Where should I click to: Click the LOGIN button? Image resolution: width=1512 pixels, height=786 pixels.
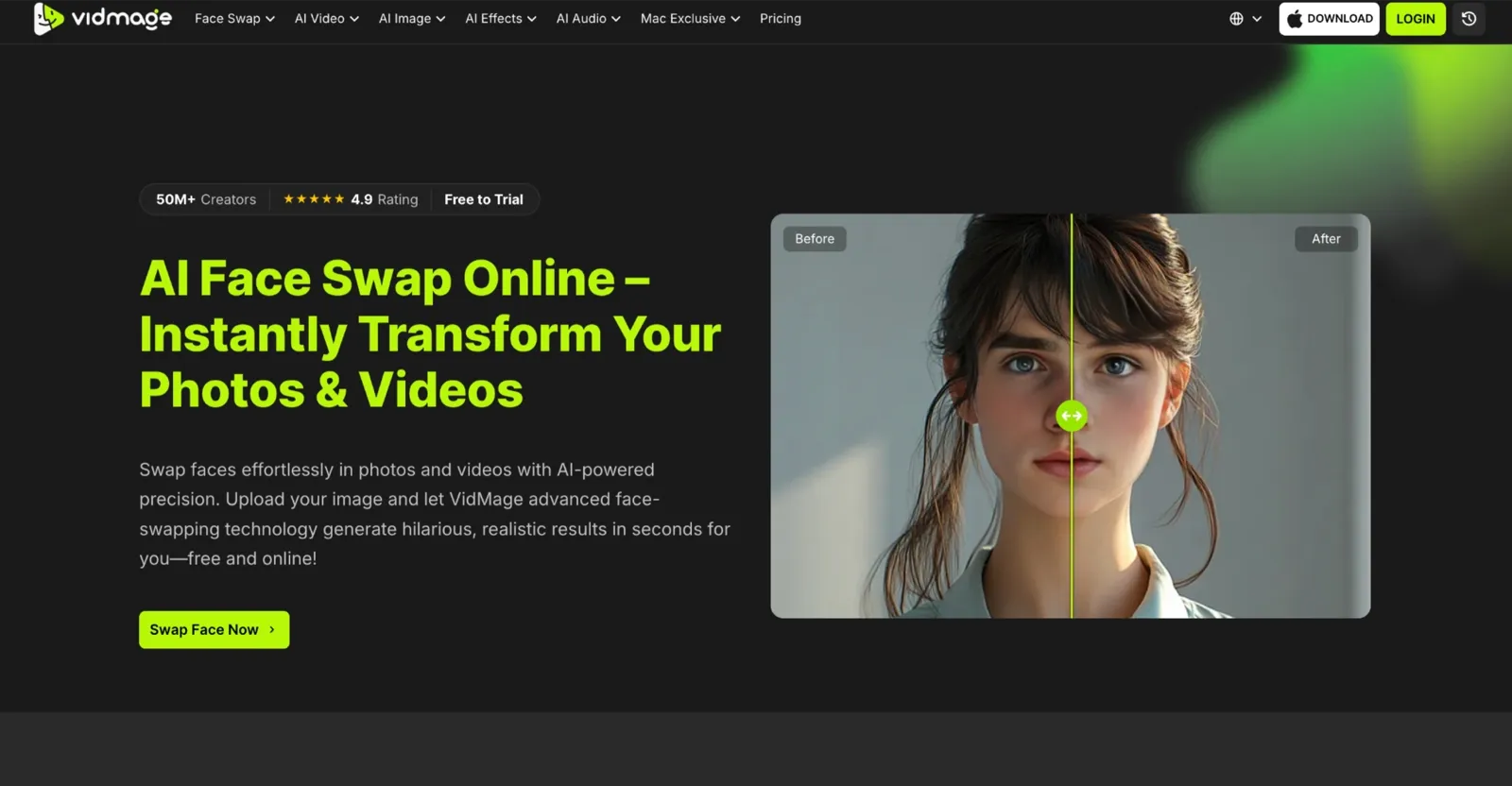(x=1416, y=19)
